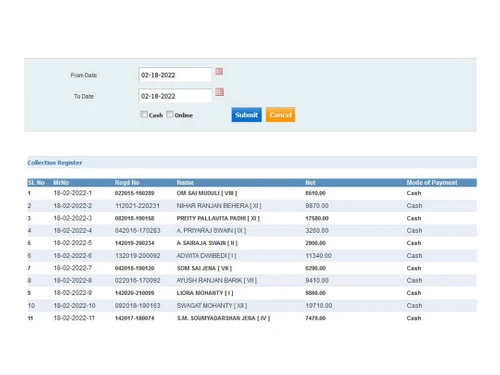
Task: Select receipt number 18-02-2022-3
Action: [x=73, y=218]
